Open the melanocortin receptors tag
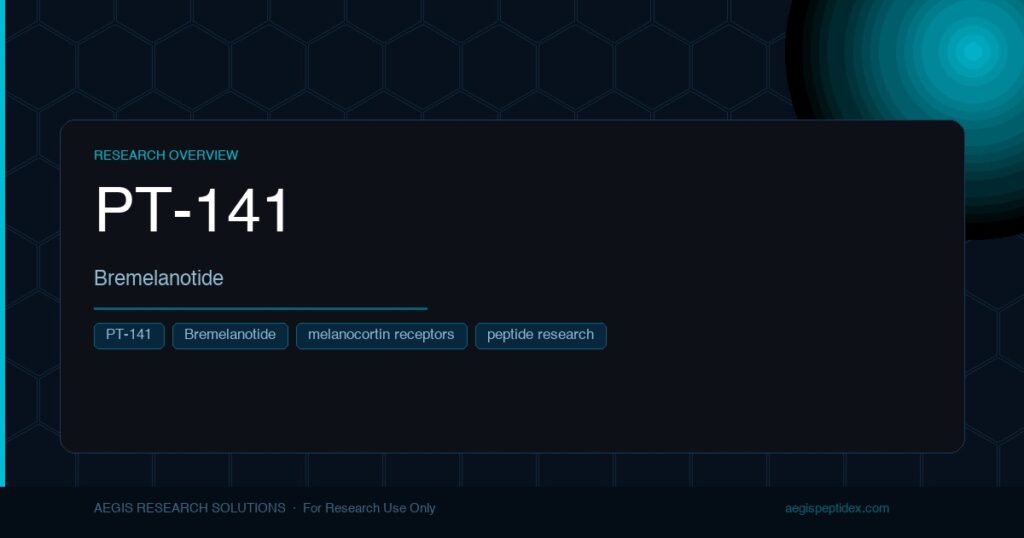The width and height of the screenshot is (1024, 538). click(x=381, y=336)
